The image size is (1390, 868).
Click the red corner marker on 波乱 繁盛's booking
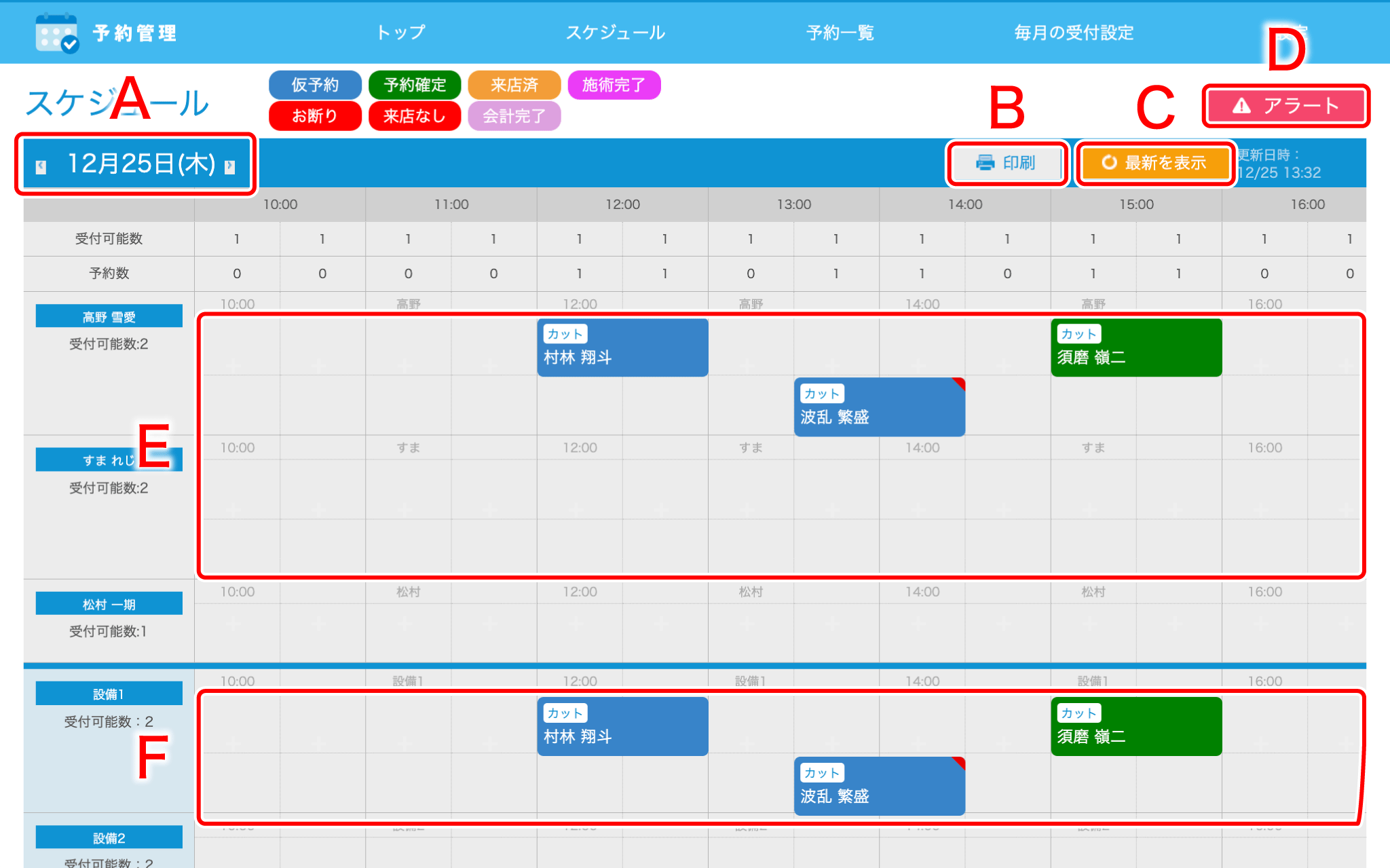[958, 385]
